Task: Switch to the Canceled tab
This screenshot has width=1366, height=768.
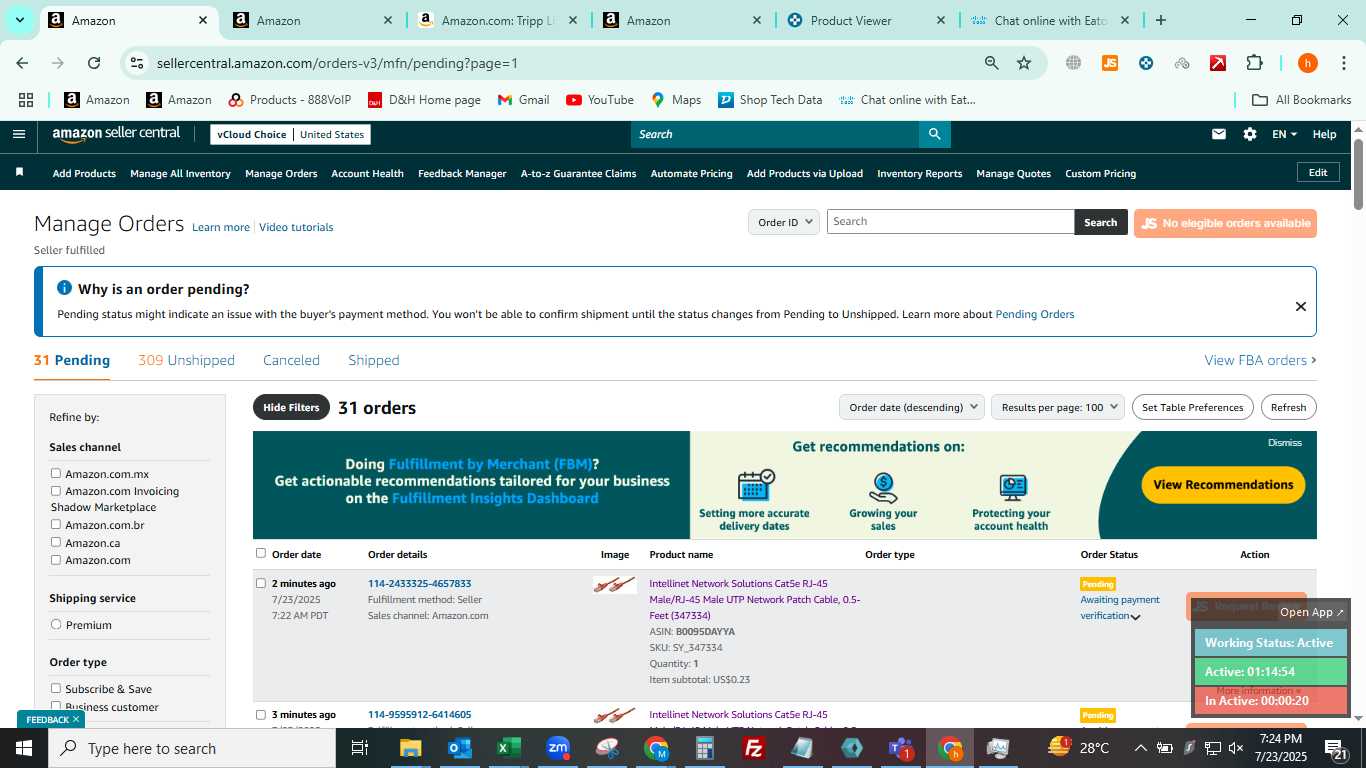Action: tap(291, 360)
